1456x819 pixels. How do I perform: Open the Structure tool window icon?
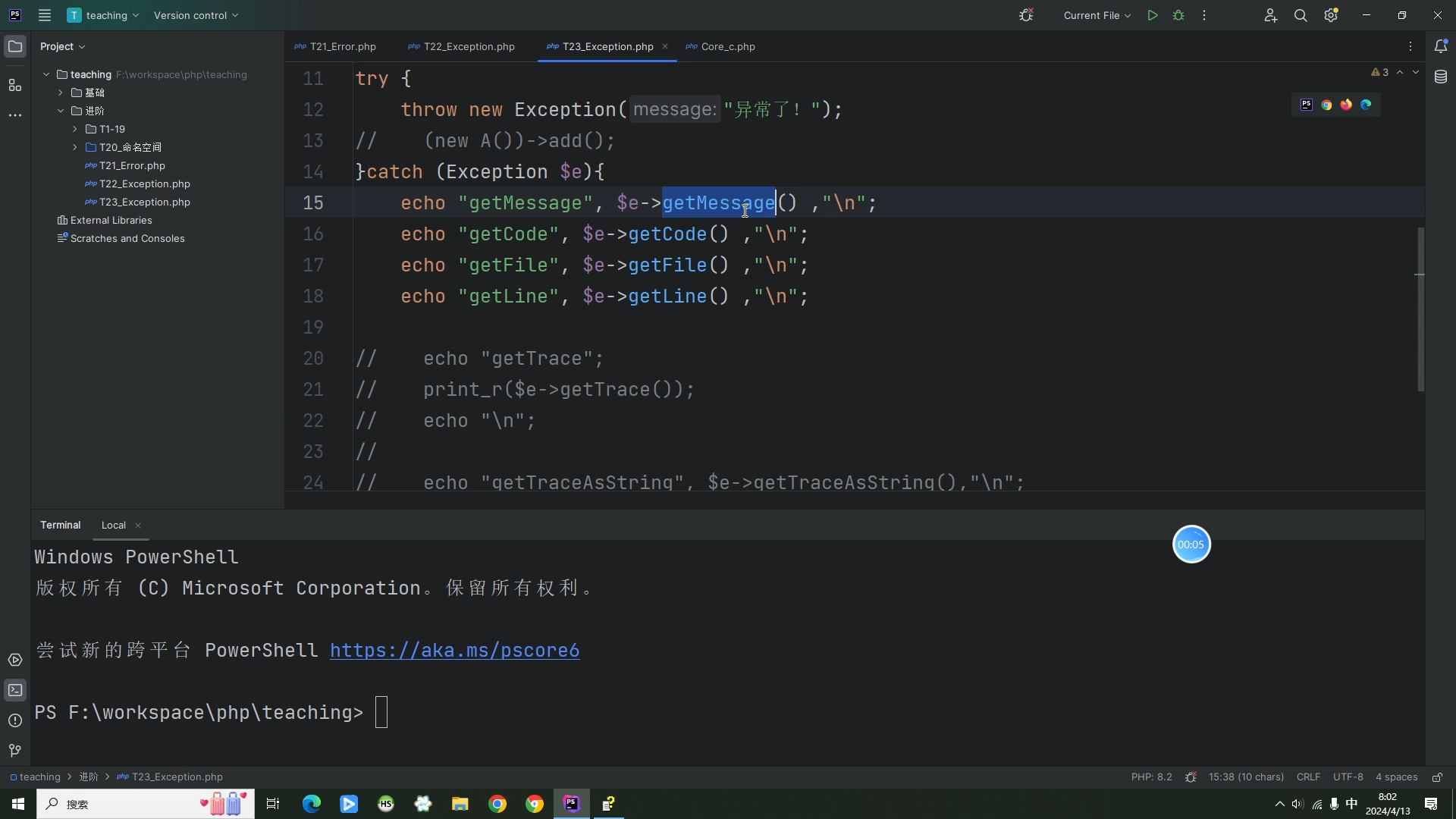15,85
